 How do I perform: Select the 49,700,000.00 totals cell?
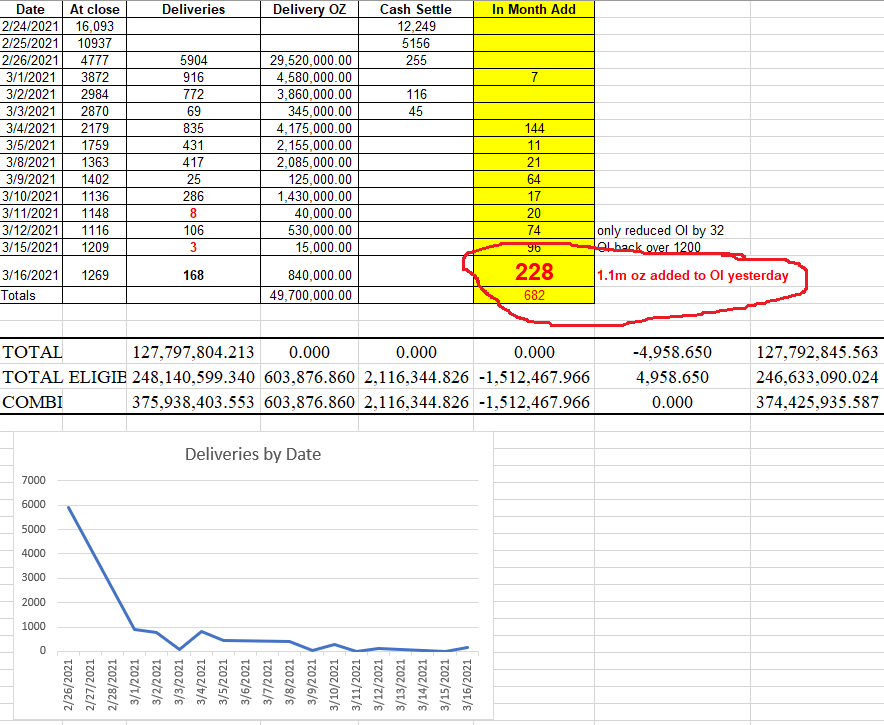pos(312,295)
